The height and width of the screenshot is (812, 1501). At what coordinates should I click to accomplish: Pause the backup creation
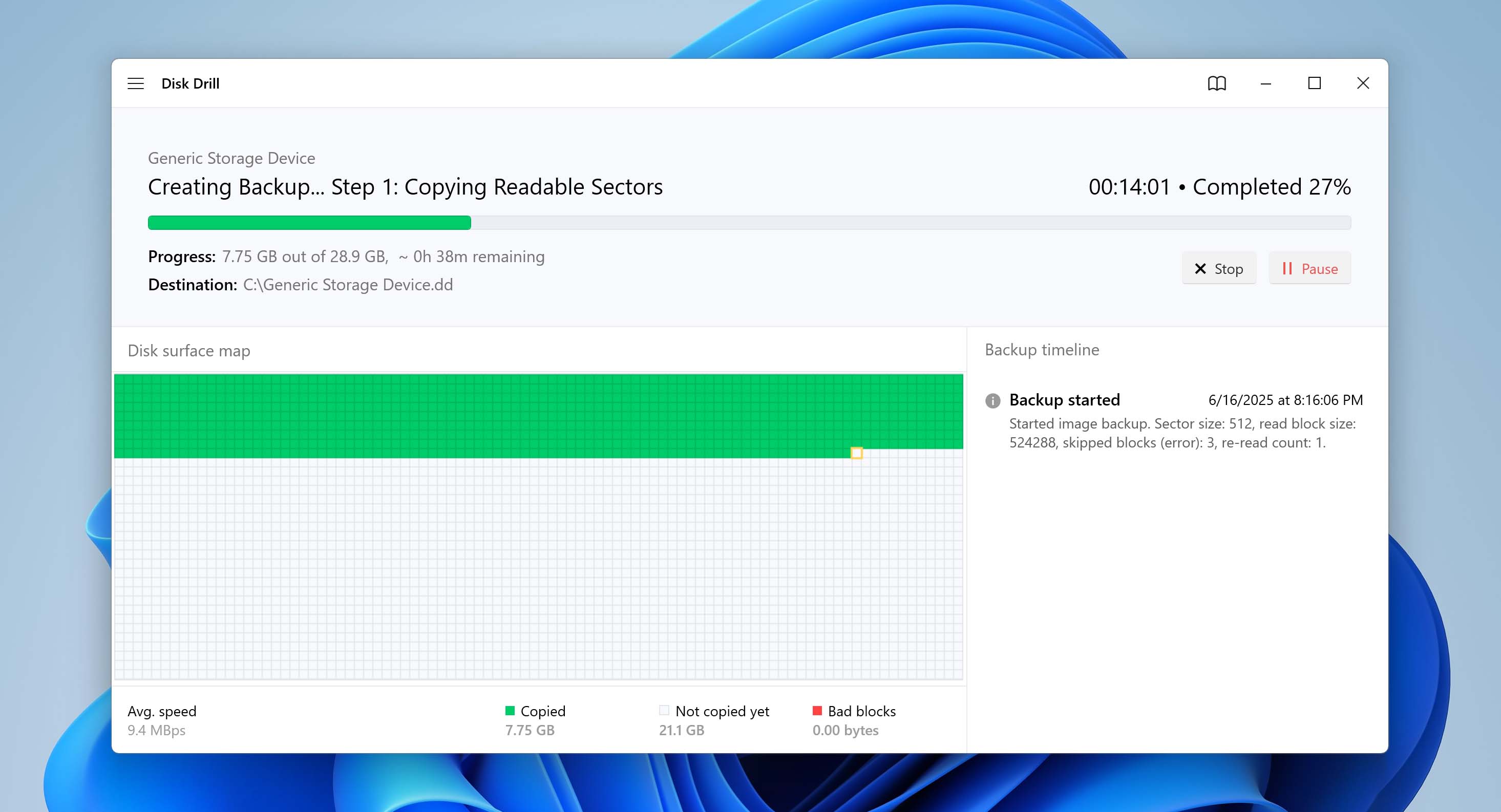pos(1309,268)
